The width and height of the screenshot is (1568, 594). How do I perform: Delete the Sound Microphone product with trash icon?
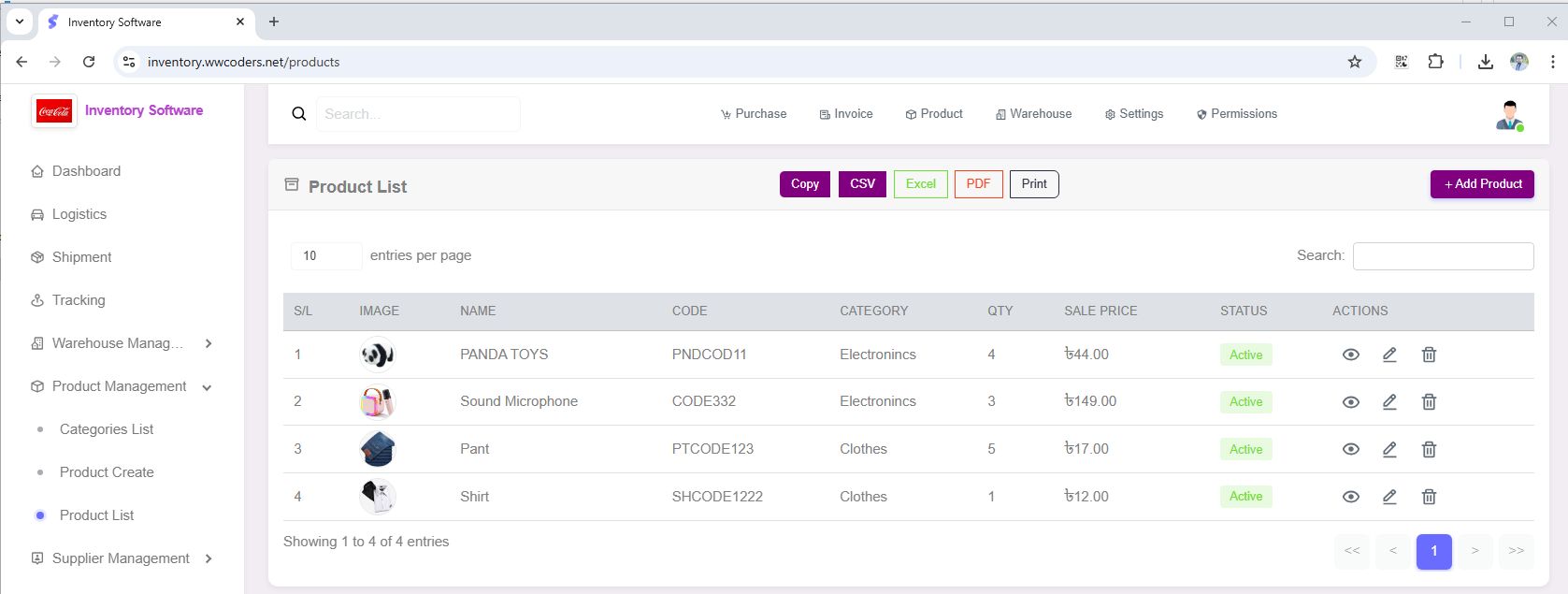click(x=1429, y=402)
